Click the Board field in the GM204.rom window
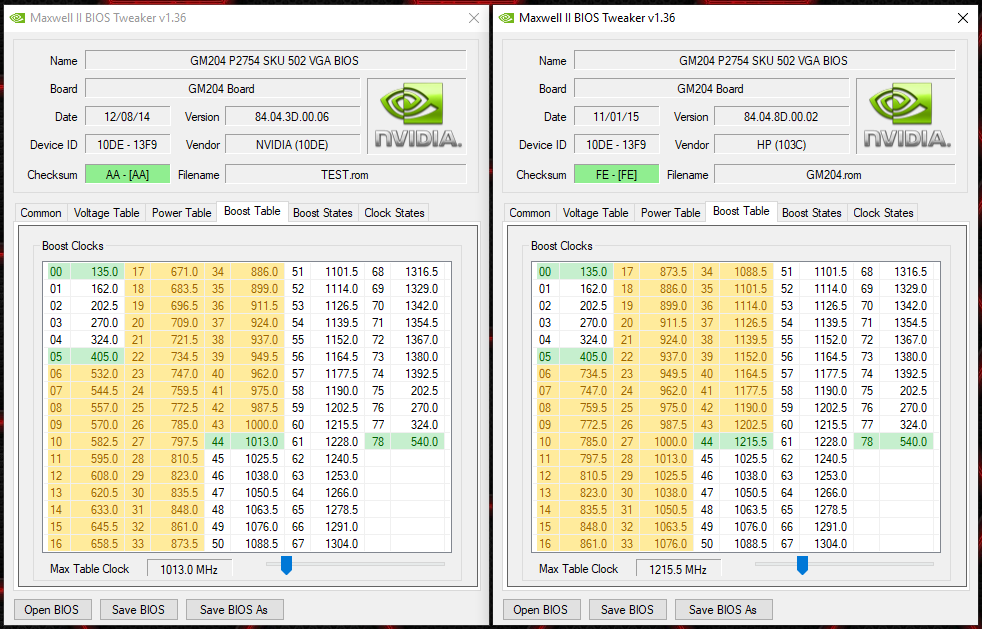Image resolution: width=982 pixels, height=629 pixels. pos(711,89)
